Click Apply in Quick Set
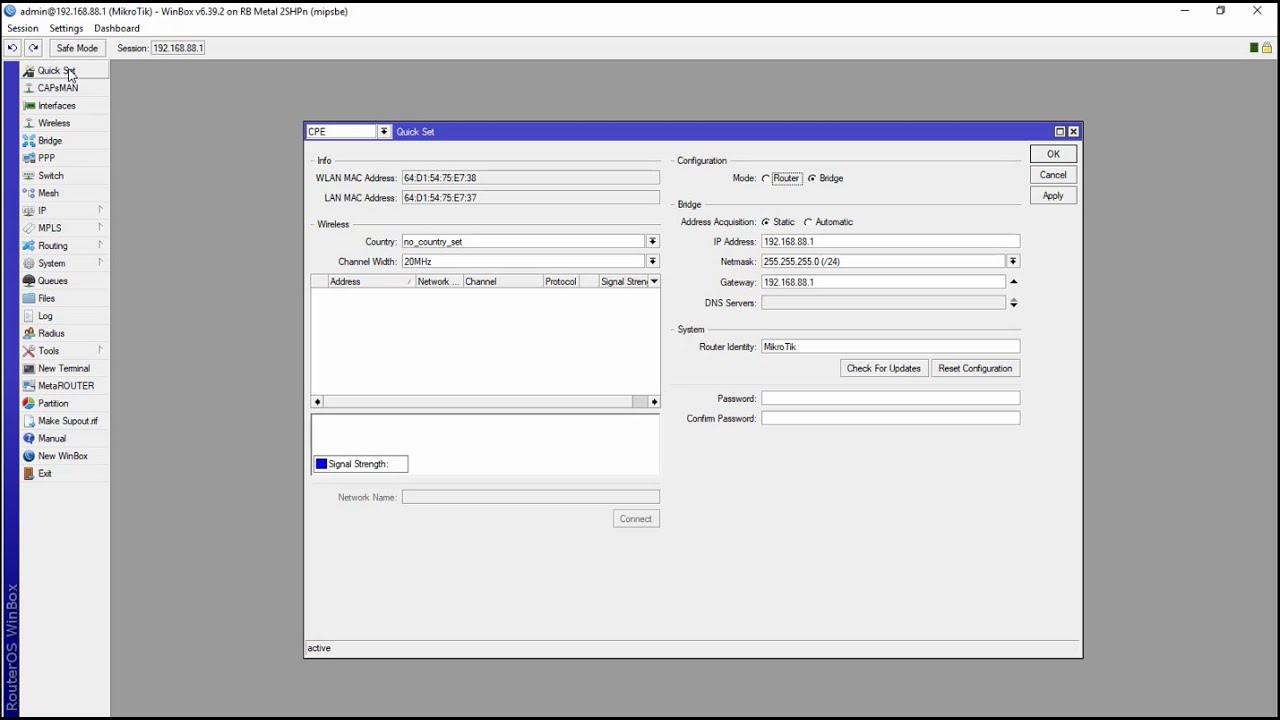This screenshot has width=1280, height=720. coord(1053,196)
